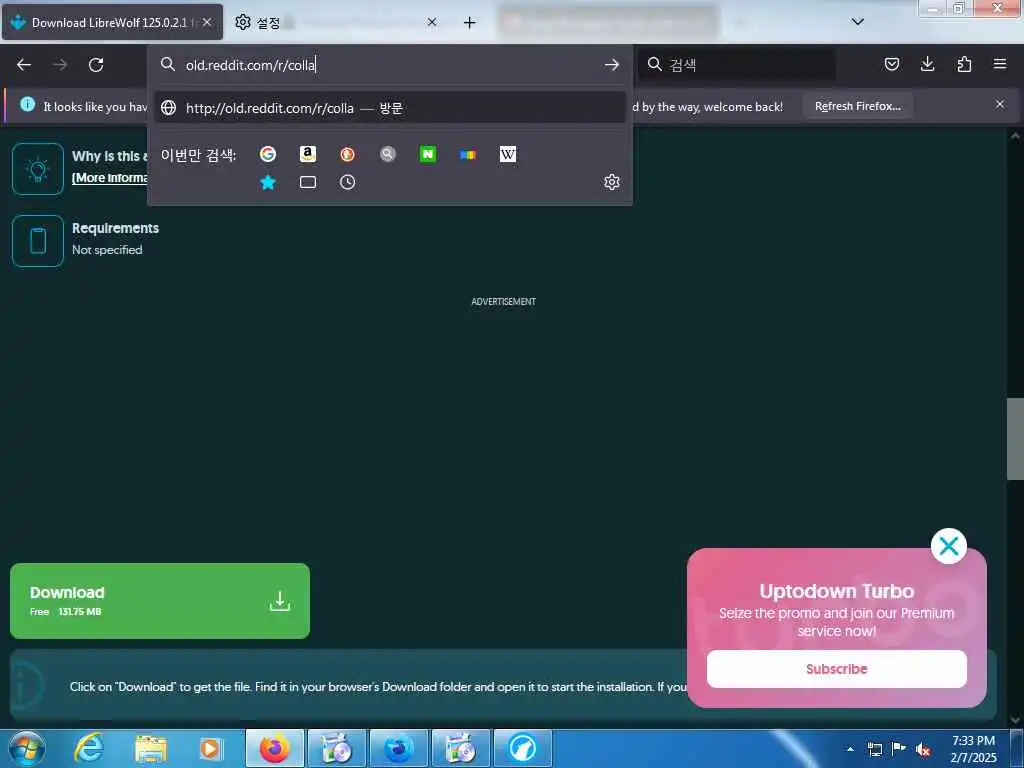
Task: Go back to the previous page
Action: click(24, 65)
